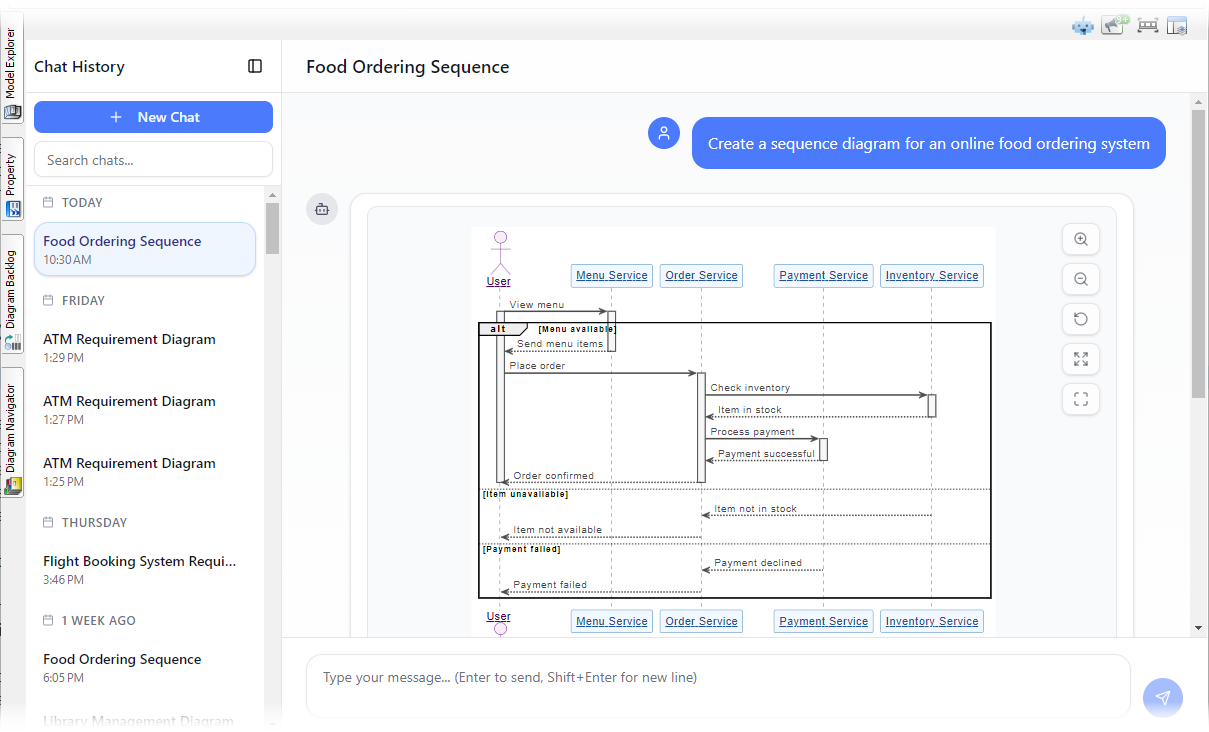
Task: View announcements via the megaphone icon
Action: point(1113,25)
